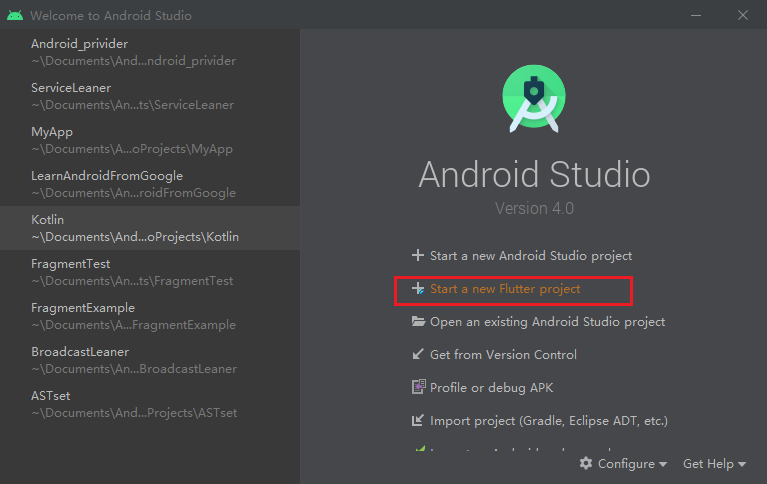The height and width of the screenshot is (484, 767).
Task: Click the plus icon for new Android Studio project
Action: (x=417, y=255)
